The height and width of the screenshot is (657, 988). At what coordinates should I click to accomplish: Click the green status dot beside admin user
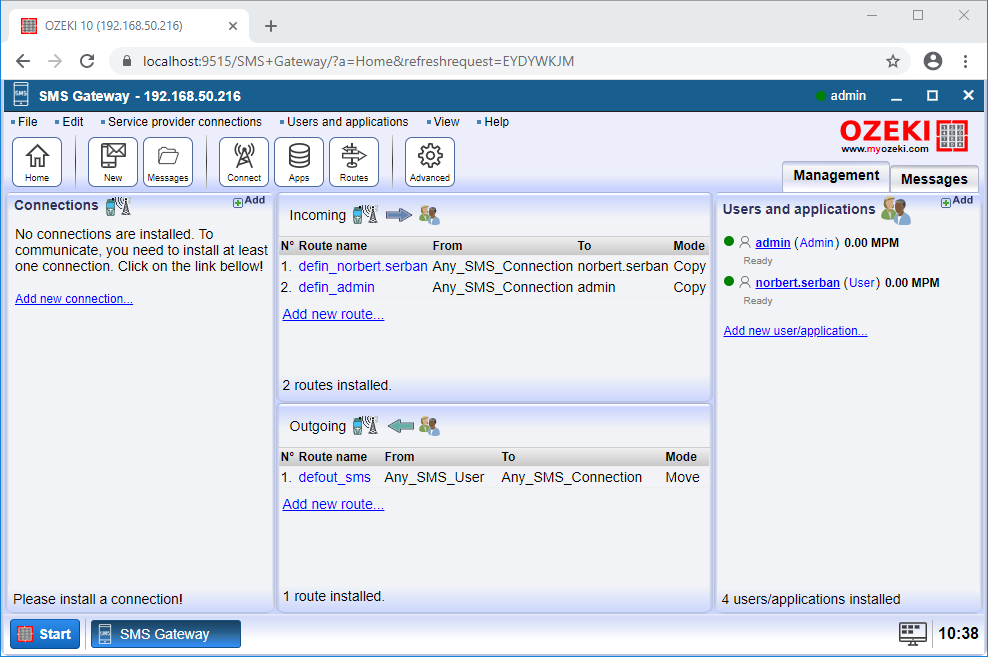[x=729, y=241]
